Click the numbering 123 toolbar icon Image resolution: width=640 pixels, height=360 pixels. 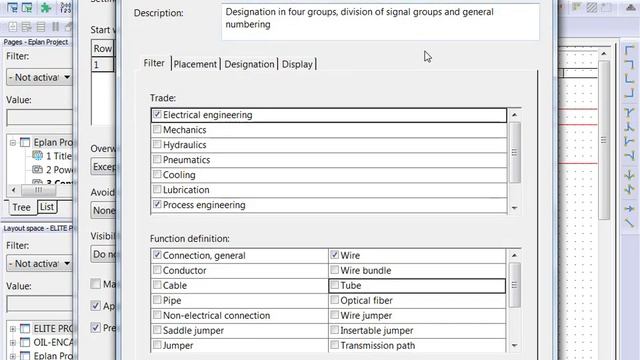click(65, 7)
